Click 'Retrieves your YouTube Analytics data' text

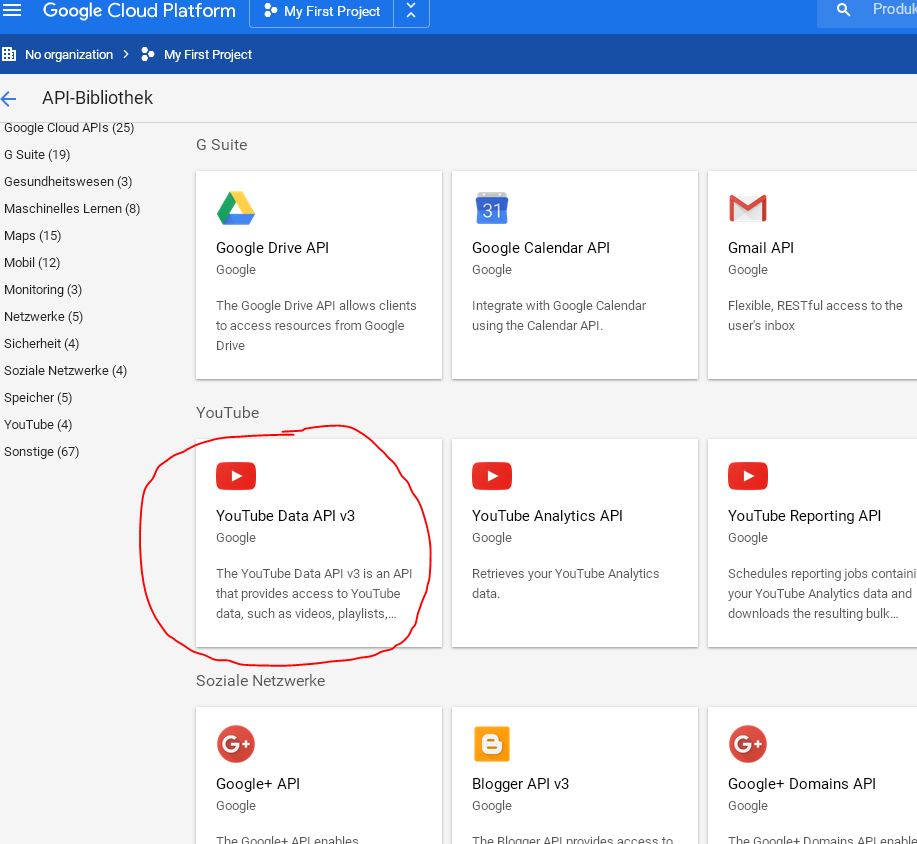(566, 583)
